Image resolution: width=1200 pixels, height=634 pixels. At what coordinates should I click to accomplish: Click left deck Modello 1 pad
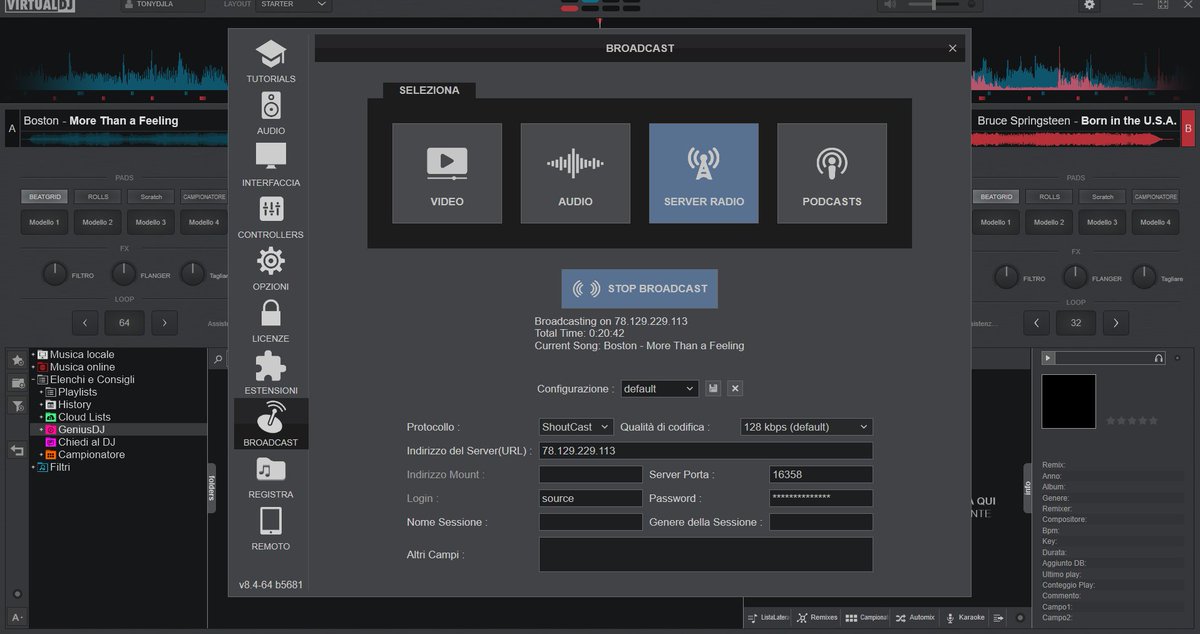pyautogui.click(x=44, y=222)
